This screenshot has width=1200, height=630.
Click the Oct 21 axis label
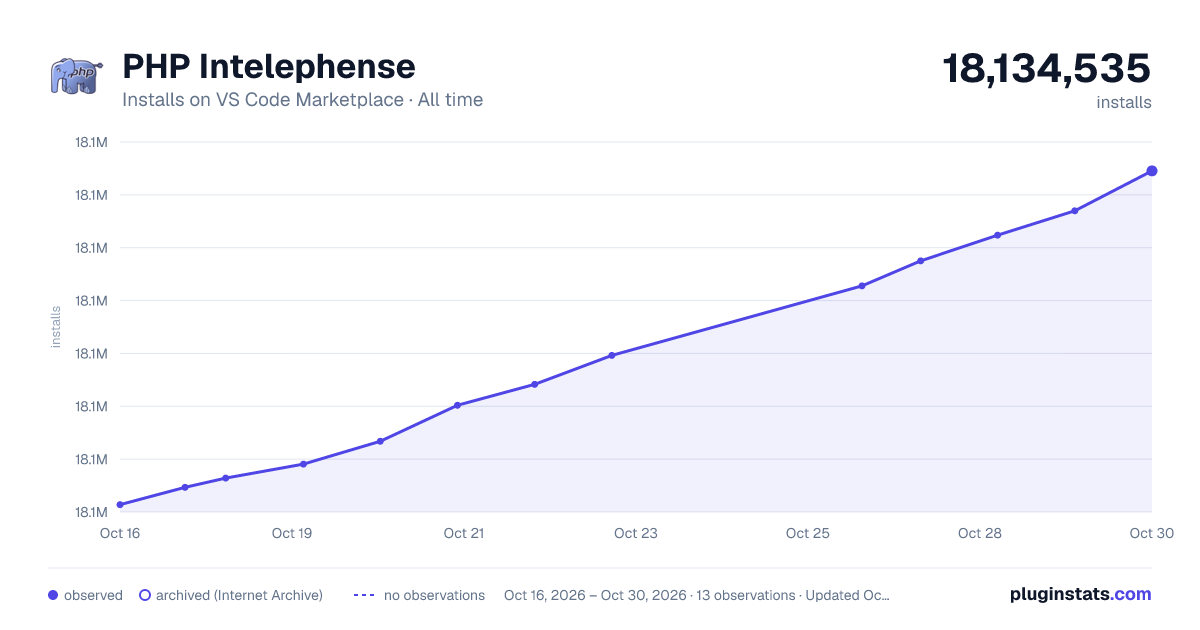464,533
